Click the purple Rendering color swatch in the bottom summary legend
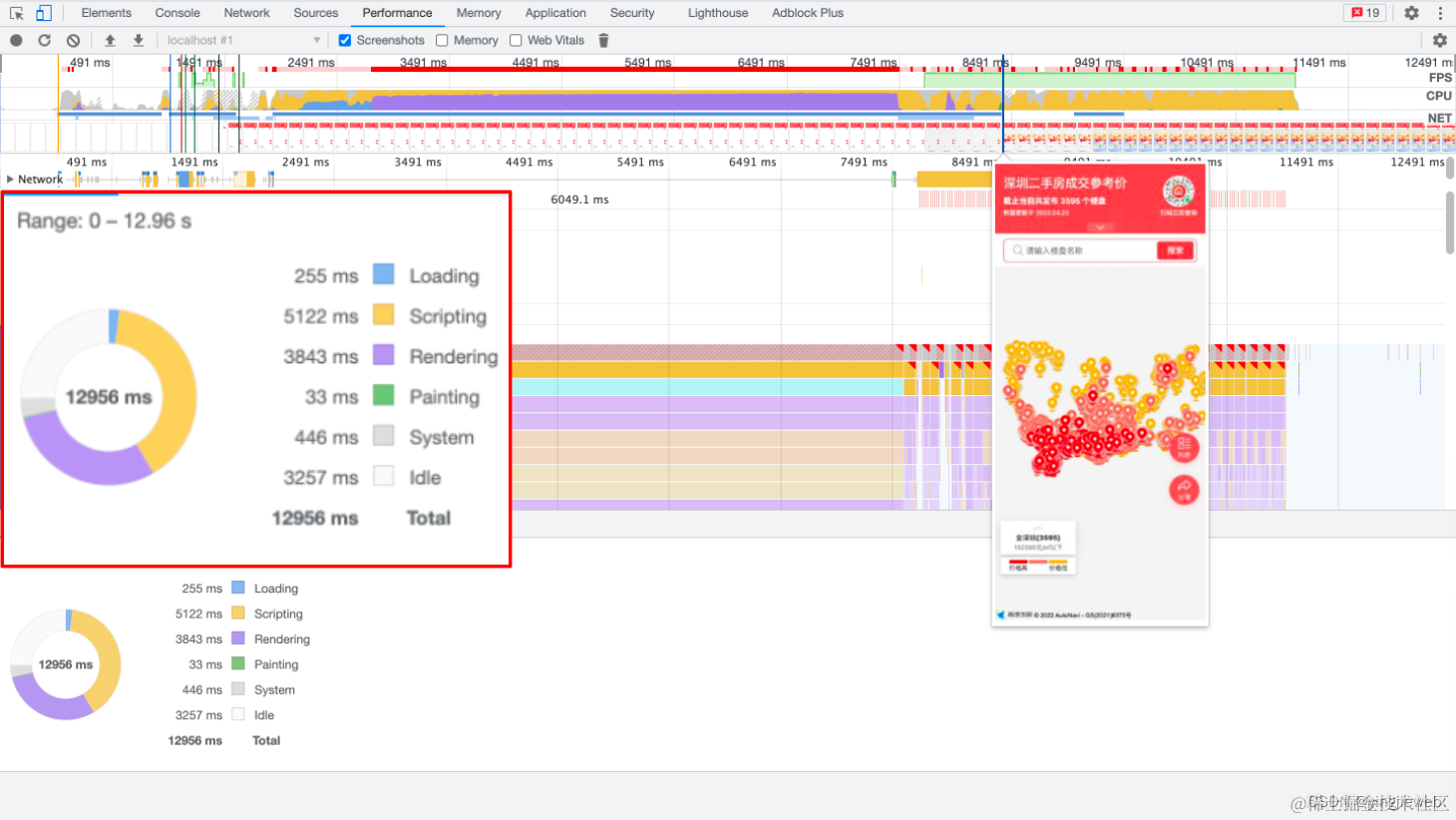 click(238, 638)
